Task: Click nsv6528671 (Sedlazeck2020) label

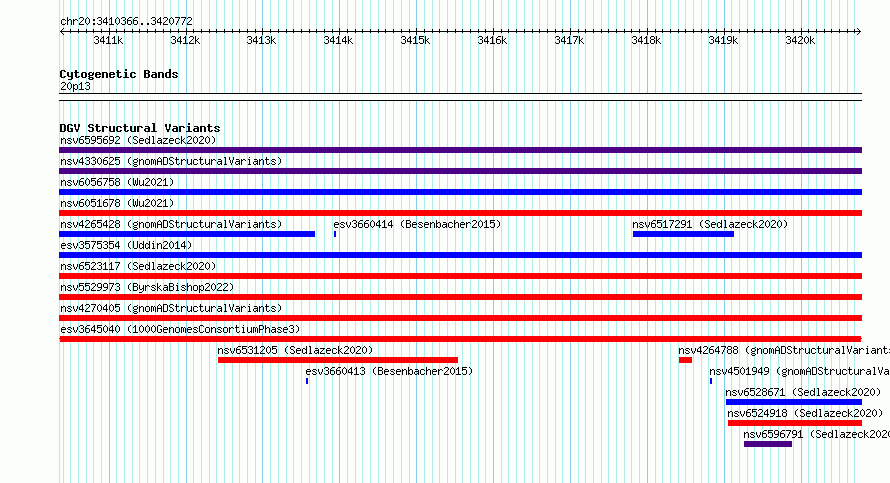Action: pyautogui.click(x=803, y=392)
